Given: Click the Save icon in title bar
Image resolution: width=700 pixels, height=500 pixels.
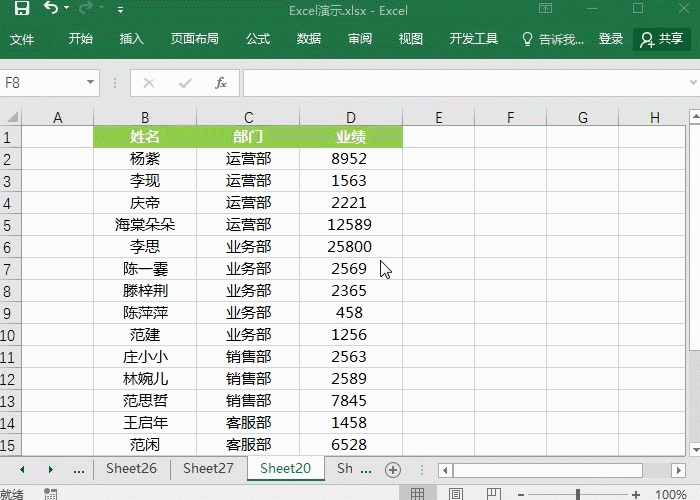Looking at the screenshot, I should click(x=21, y=10).
